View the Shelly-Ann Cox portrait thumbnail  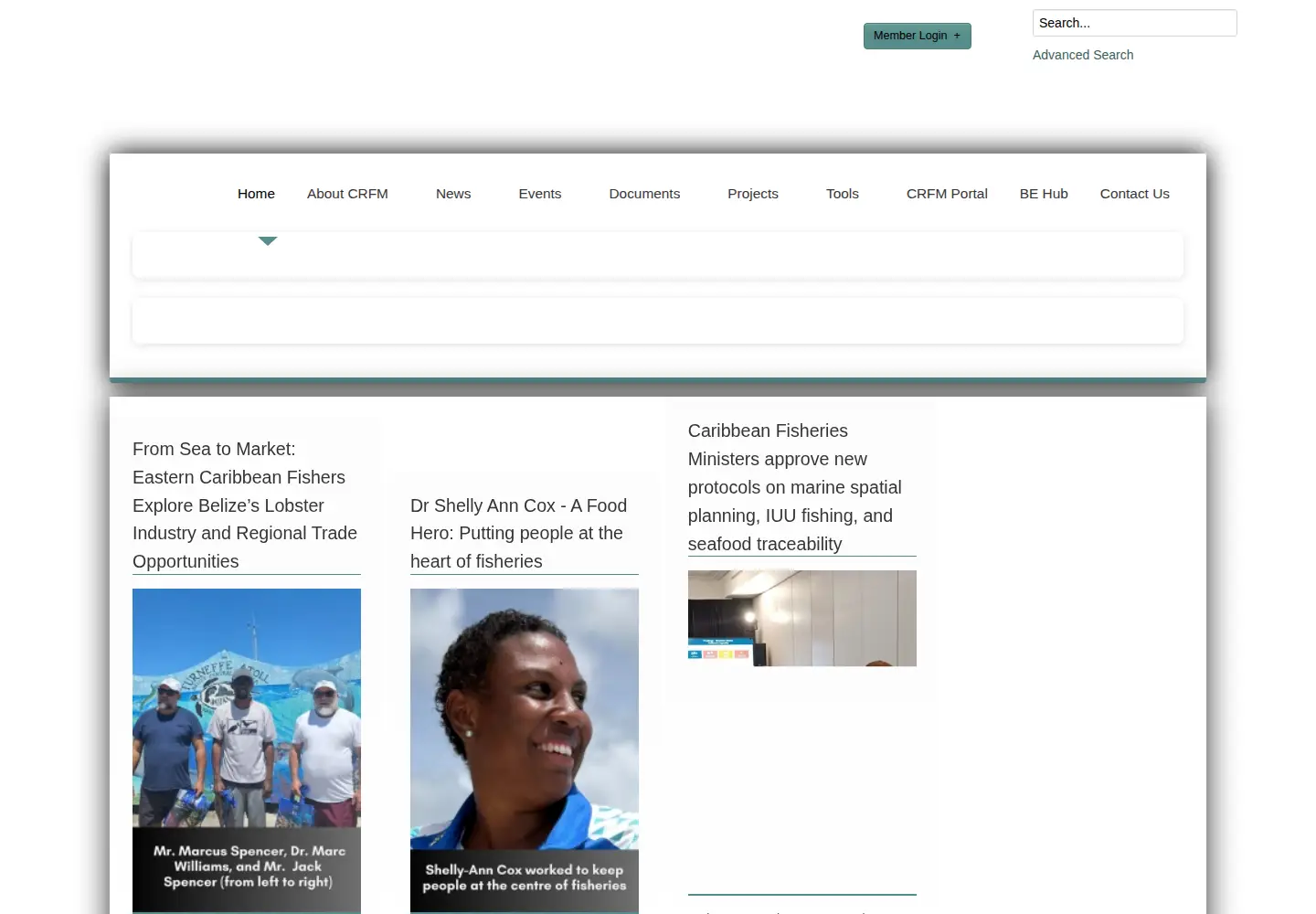525,750
